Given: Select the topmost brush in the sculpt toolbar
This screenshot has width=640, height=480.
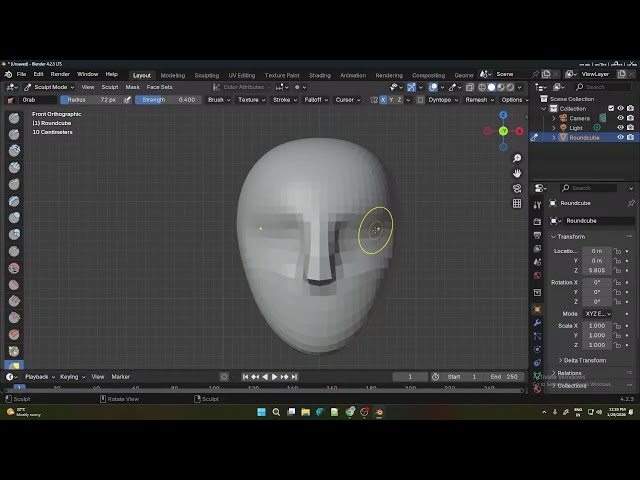Looking at the screenshot, I should point(14,118).
